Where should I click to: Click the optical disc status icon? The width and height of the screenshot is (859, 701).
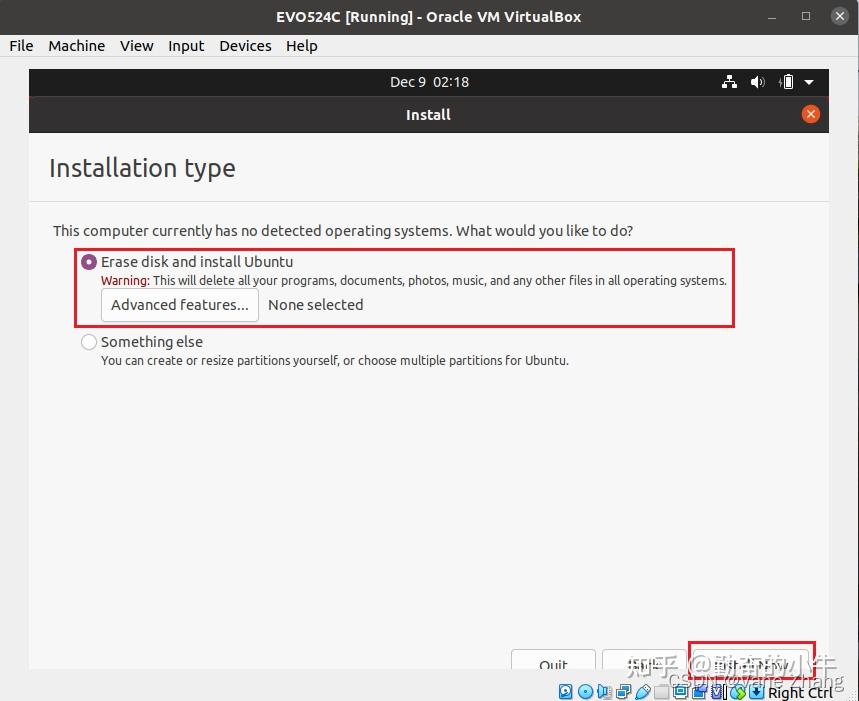(x=586, y=692)
